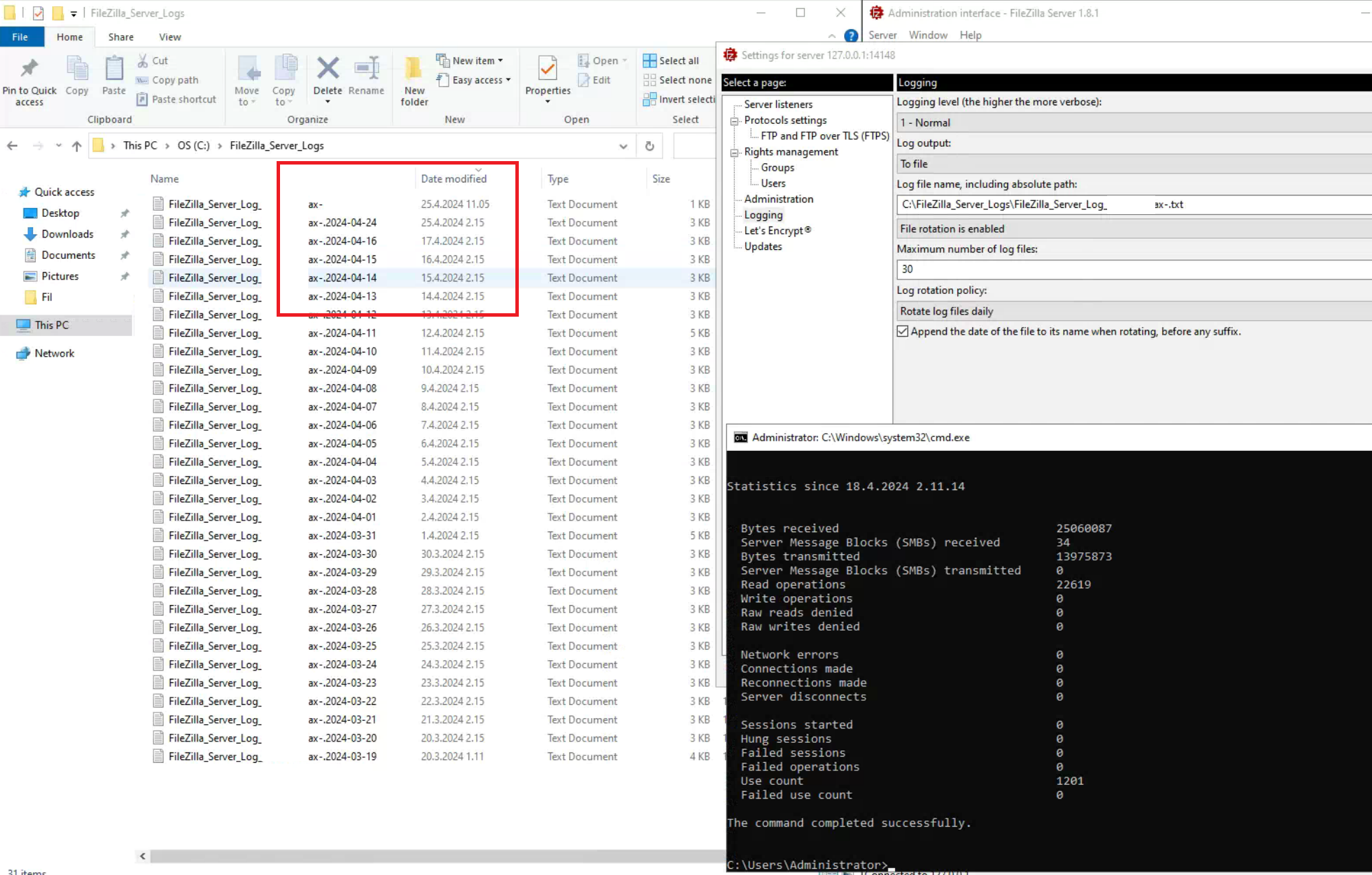Viewport: 1372px width, 875px height.
Task: Click the log file name path field
Action: [x=1134, y=204]
